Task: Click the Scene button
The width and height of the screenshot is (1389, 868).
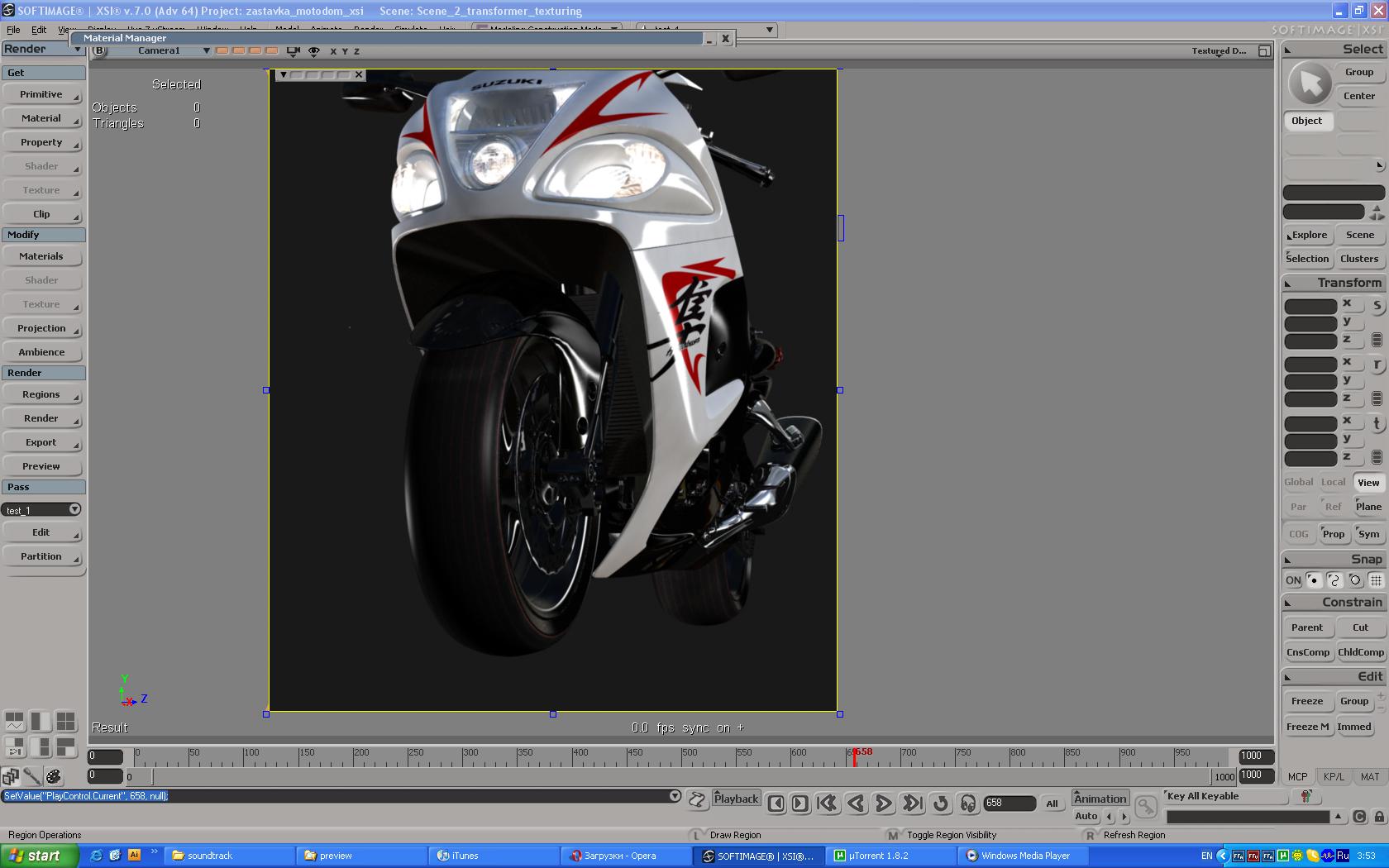Action: pos(1360,235)
